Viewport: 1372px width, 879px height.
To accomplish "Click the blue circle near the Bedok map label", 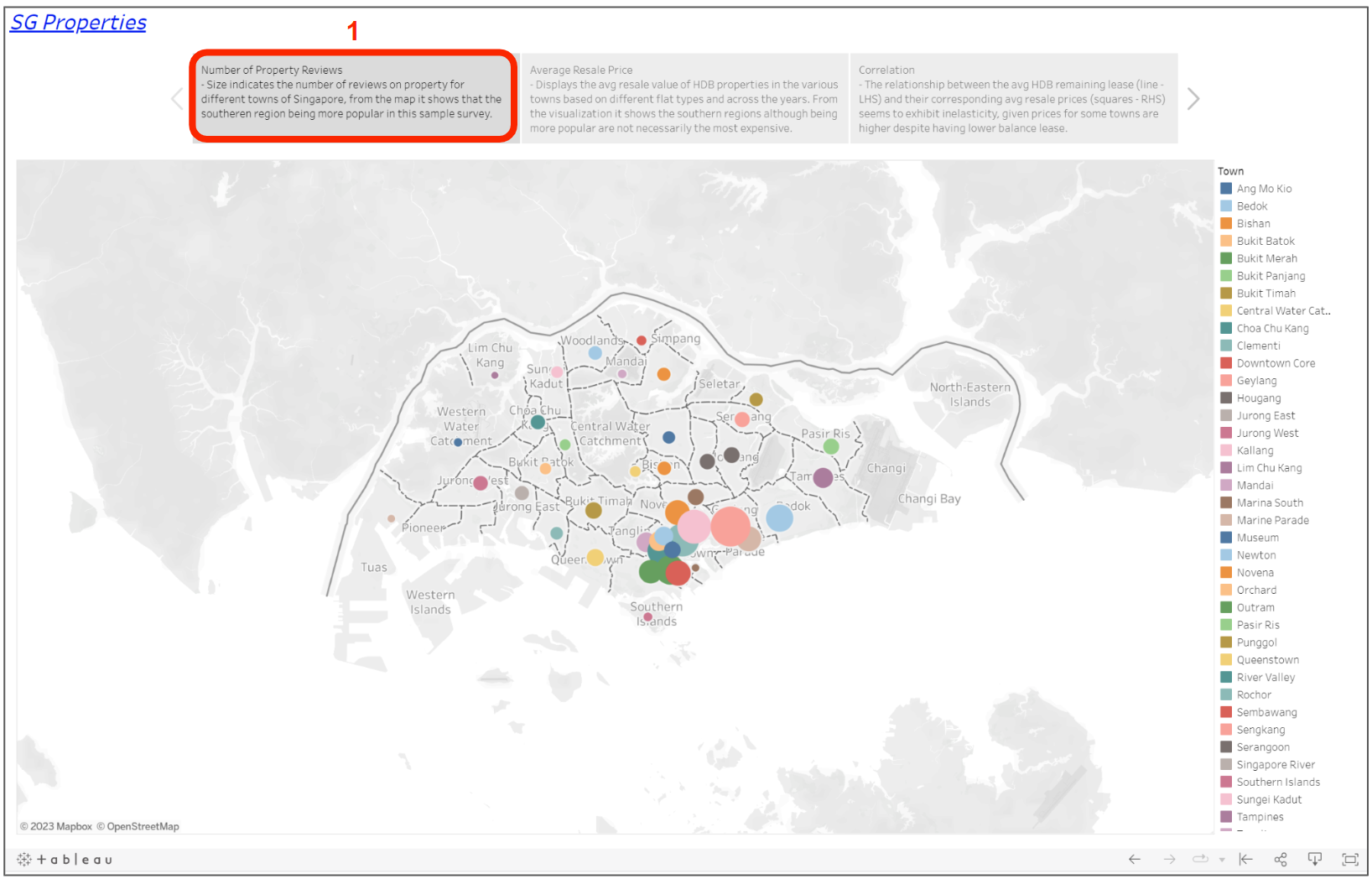I will click(x=779, y=518).
